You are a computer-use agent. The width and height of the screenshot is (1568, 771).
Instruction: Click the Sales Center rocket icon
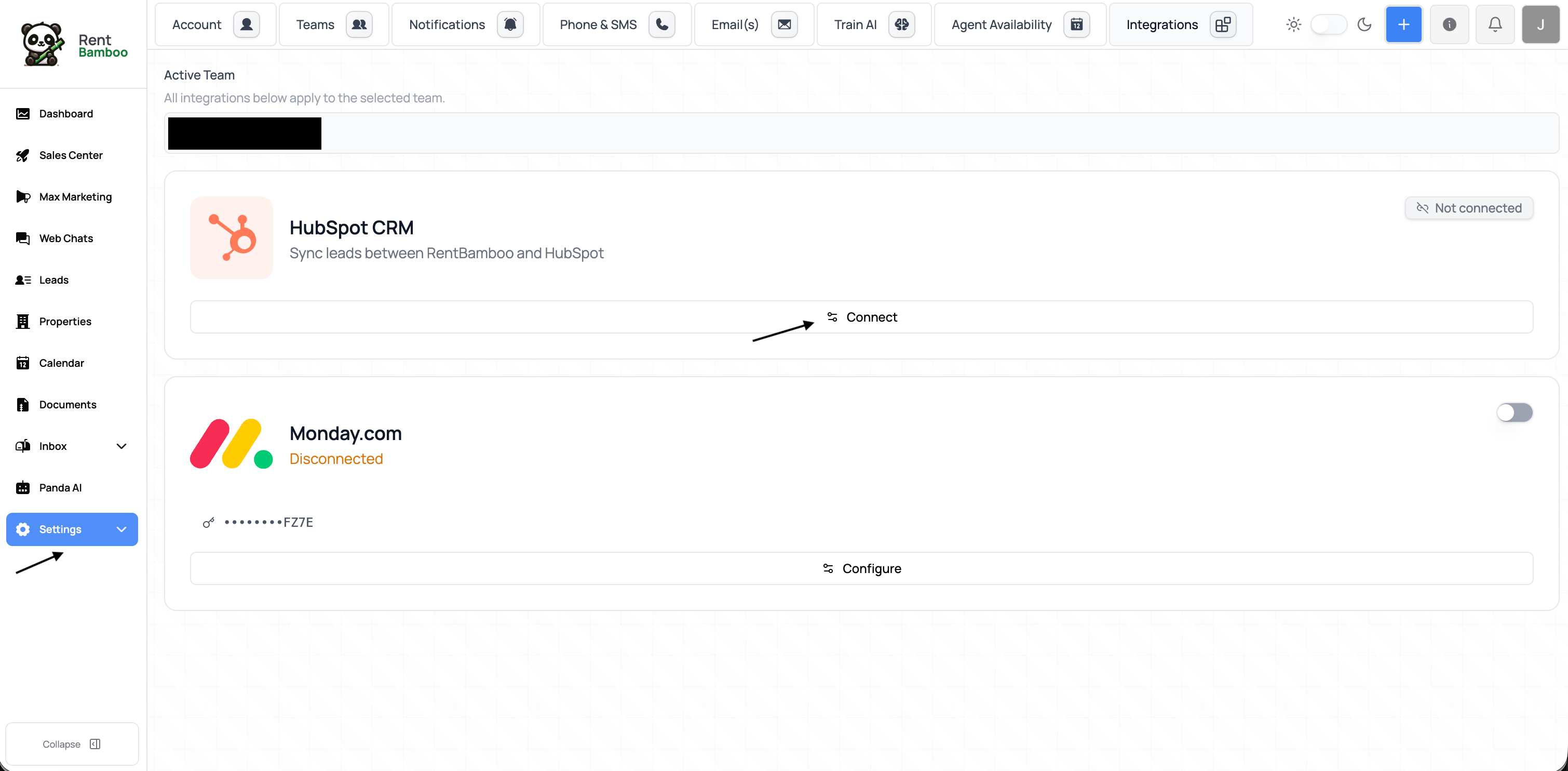click(22, 155)
